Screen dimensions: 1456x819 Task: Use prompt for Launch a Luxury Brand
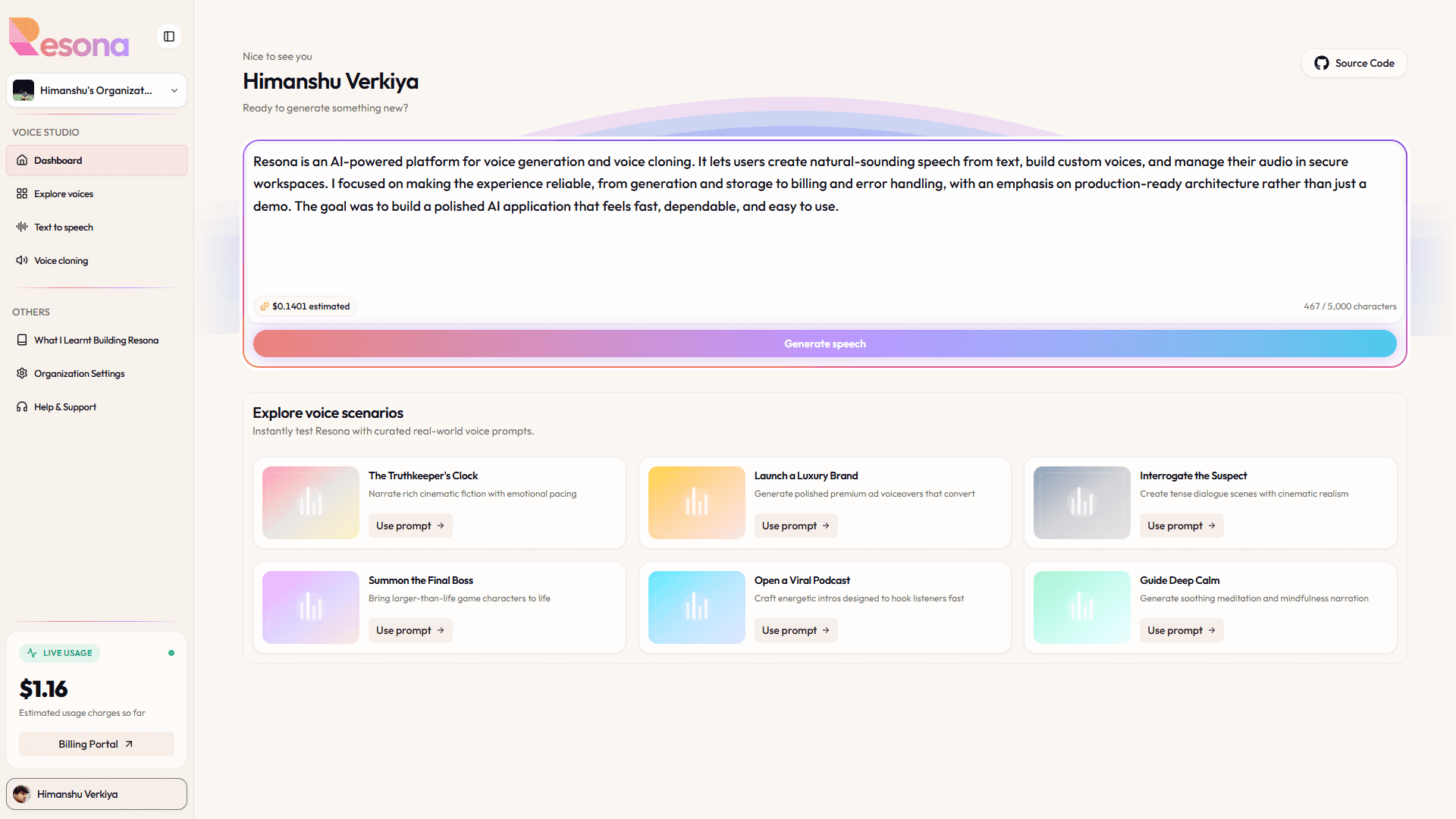(x=795, y=526)
